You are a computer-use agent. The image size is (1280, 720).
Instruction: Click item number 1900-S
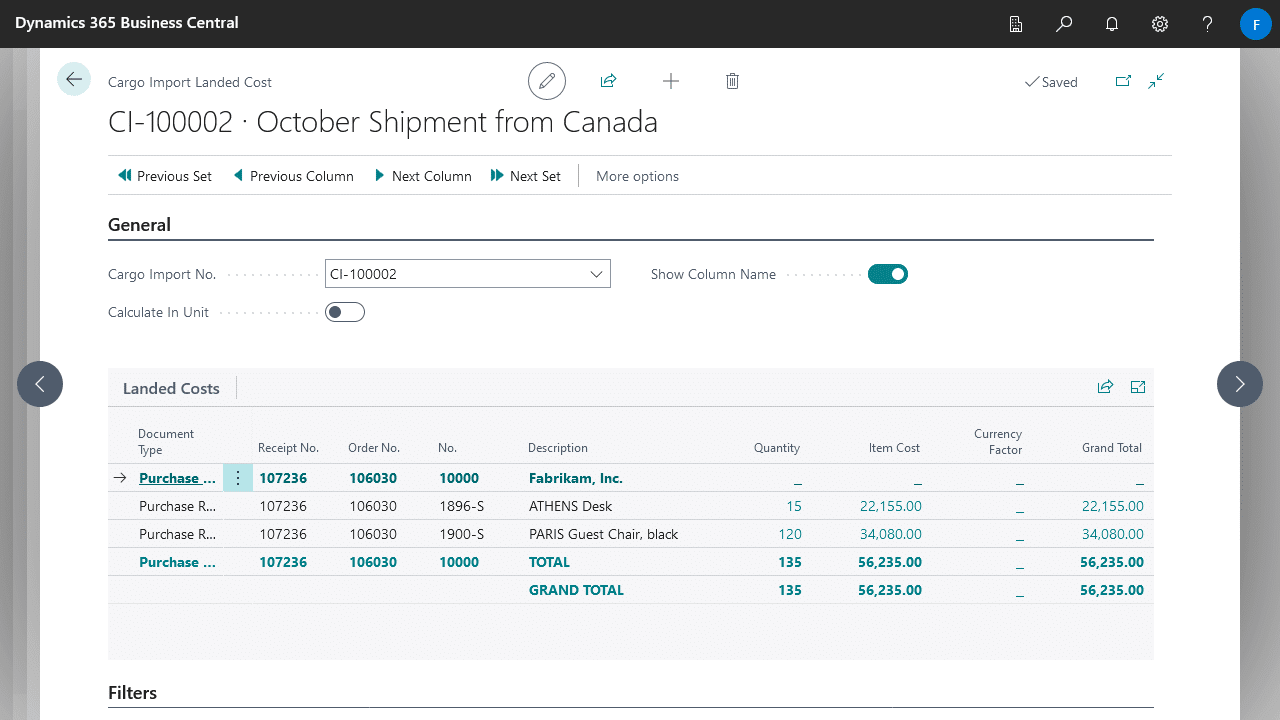pos(461,534)
